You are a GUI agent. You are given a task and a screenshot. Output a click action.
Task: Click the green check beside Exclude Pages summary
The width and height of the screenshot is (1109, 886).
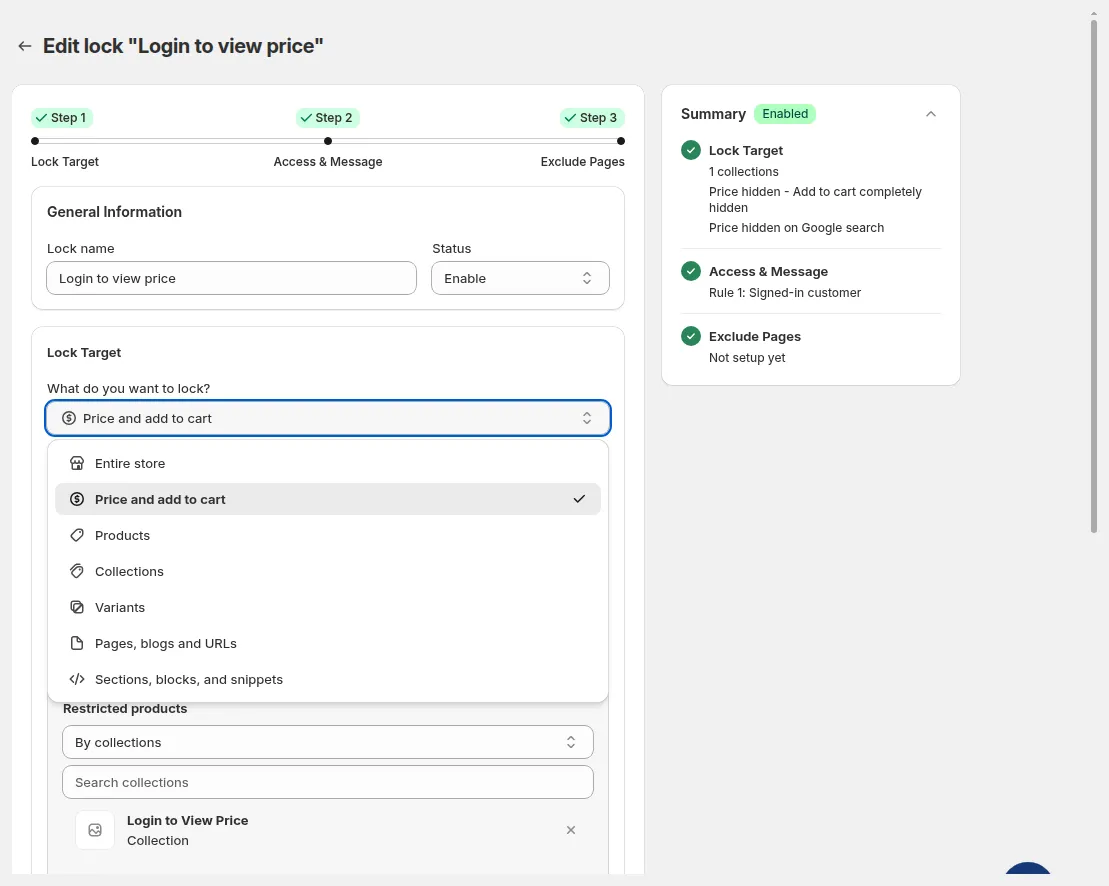691,336
